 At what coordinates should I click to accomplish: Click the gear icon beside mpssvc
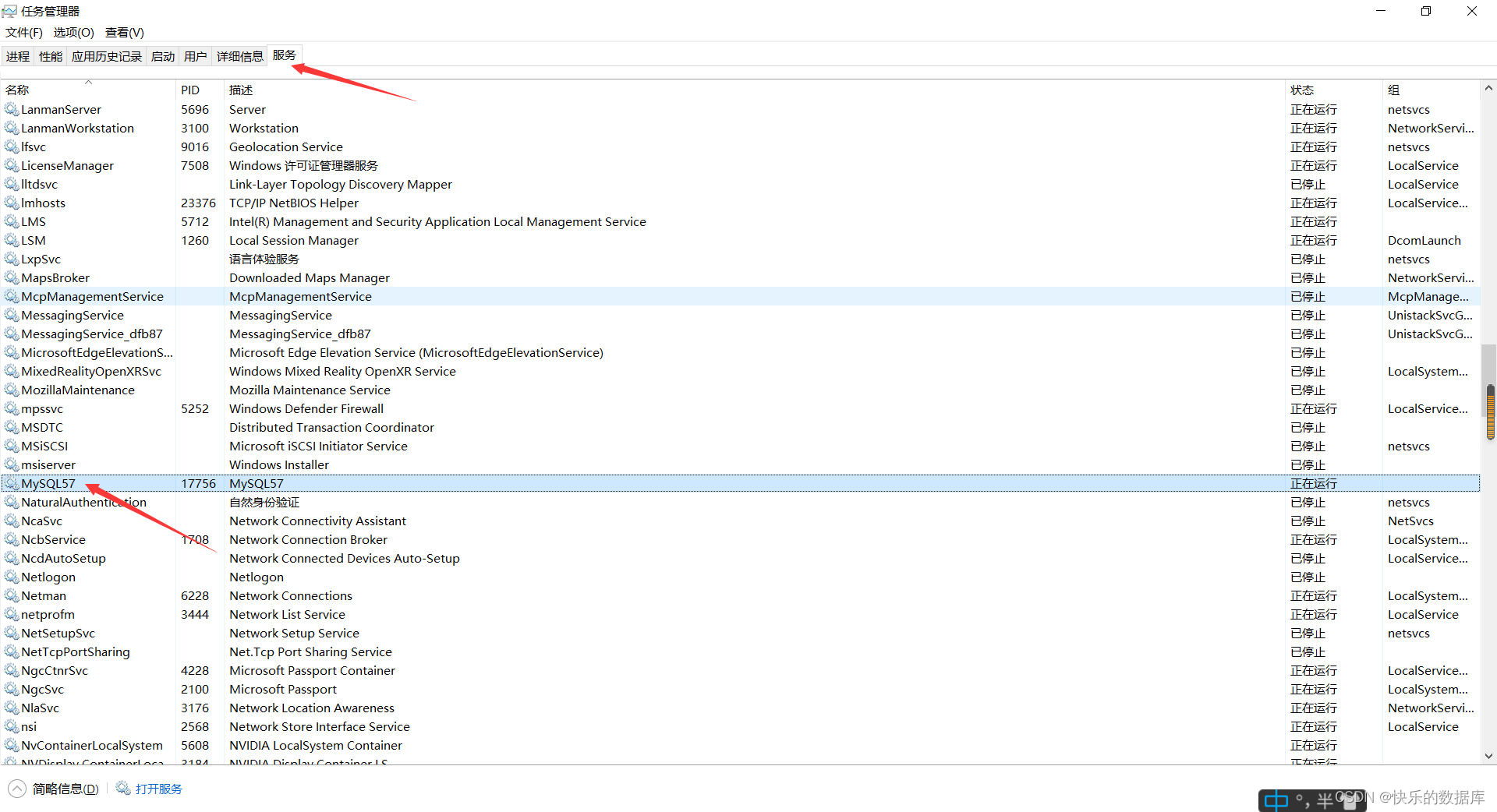pyautogui.click(x=12, y=408)
